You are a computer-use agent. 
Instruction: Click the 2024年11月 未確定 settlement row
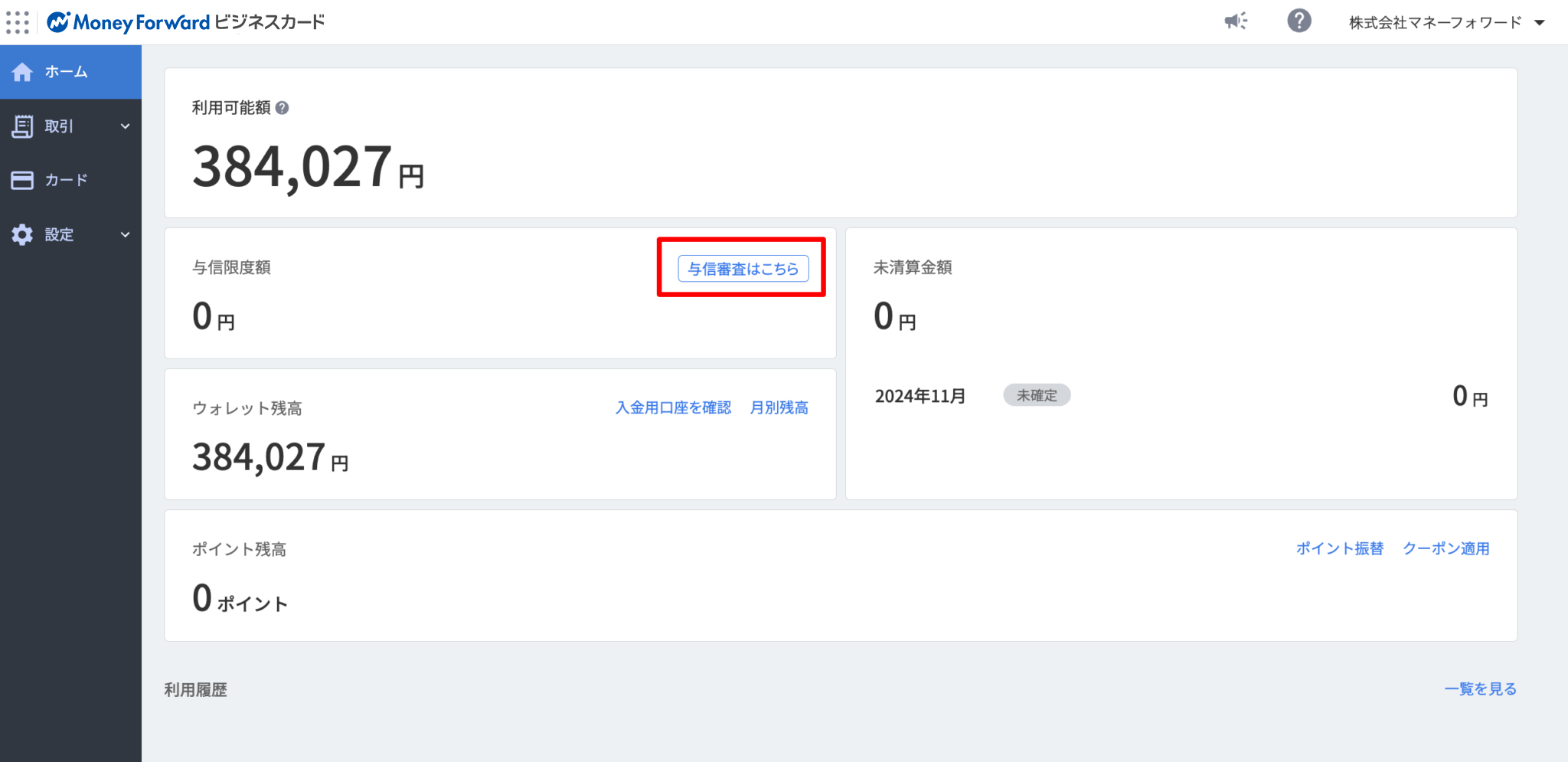pyautogui.click(x=1181, y=396)
